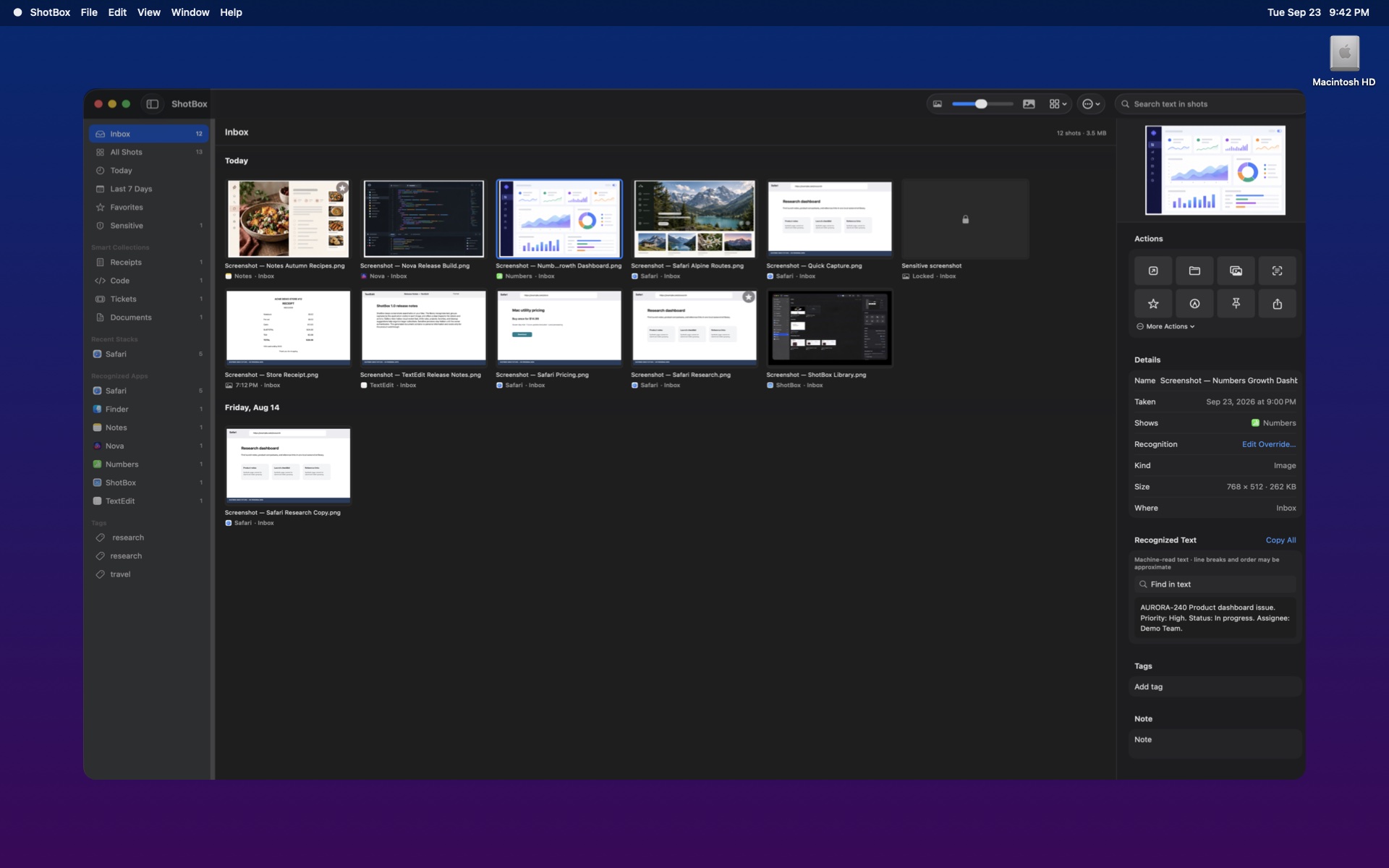The image size is (1389, 868).
Task: Select Notes under Recognized Apps
Action: click(148, 428)
